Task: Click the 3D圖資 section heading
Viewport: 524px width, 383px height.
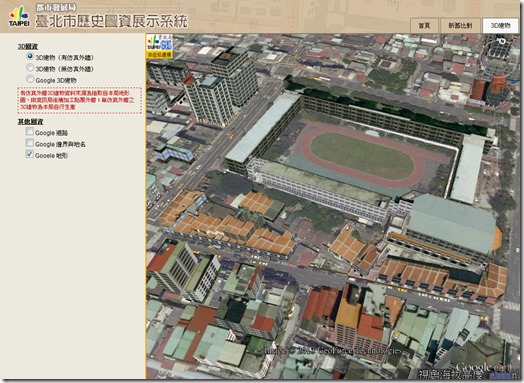Action: pos(28,47)
